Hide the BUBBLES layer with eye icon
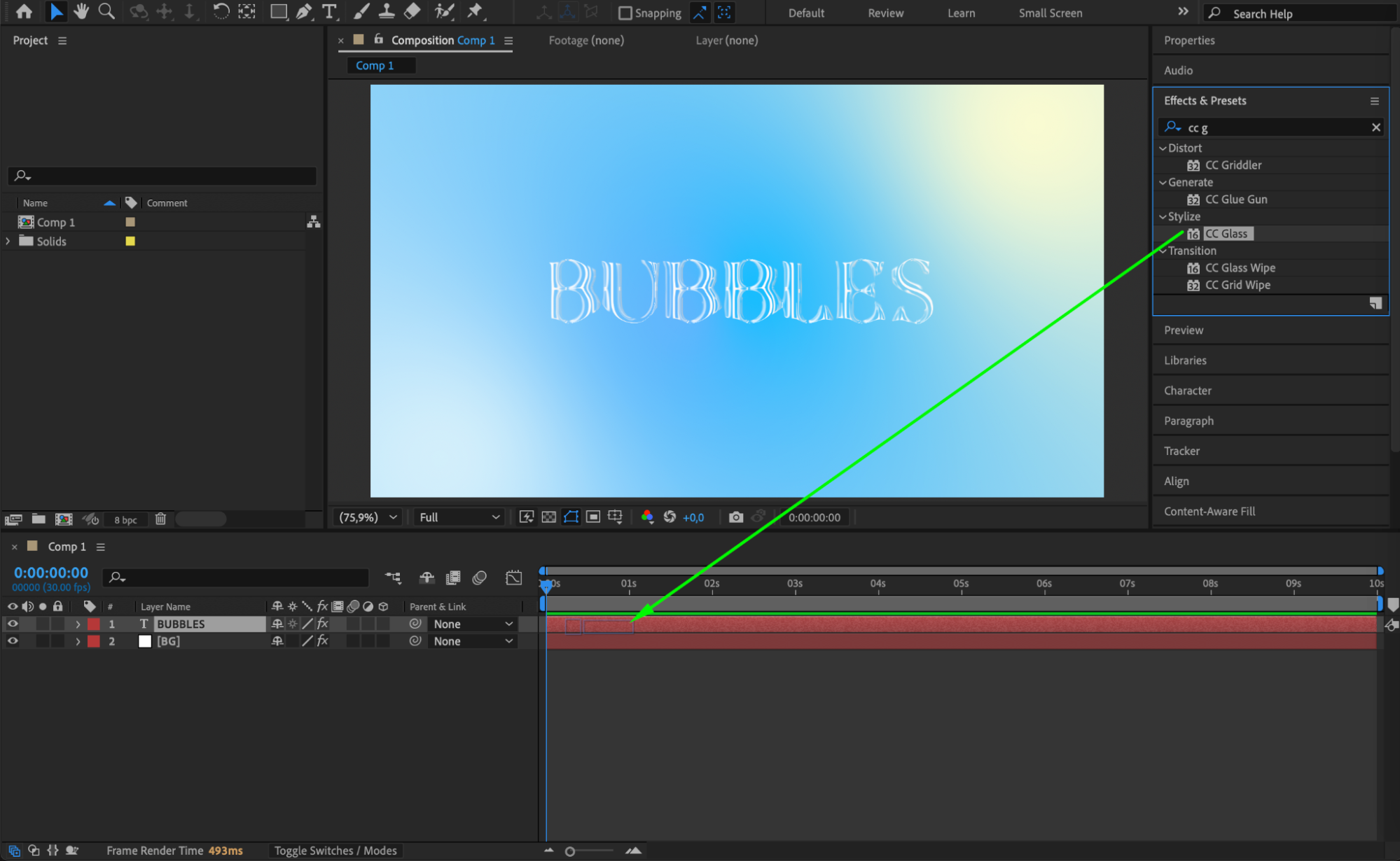The image size is (1400, 861). (13, 624)
